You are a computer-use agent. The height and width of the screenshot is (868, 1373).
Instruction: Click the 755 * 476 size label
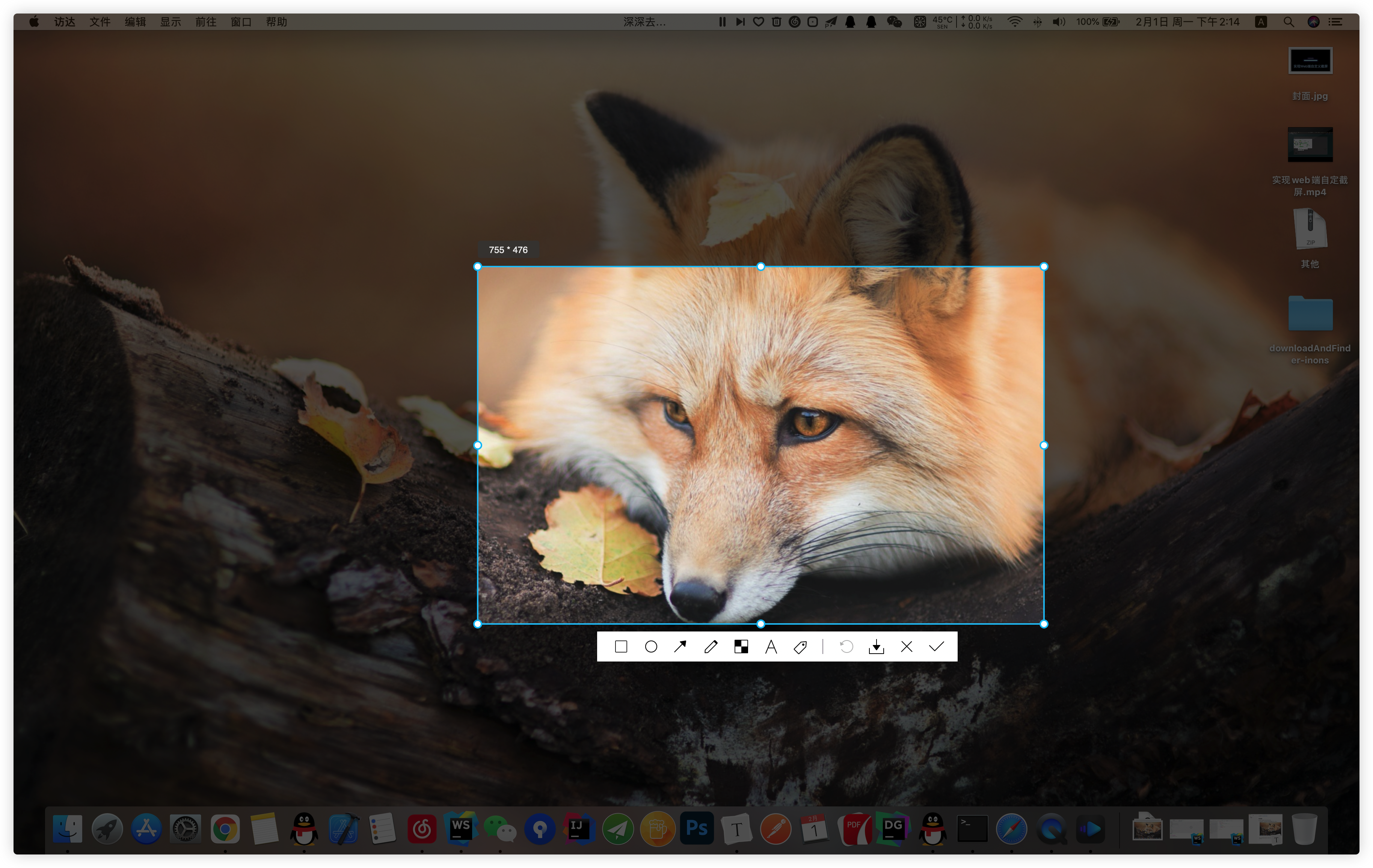(508, 250)
